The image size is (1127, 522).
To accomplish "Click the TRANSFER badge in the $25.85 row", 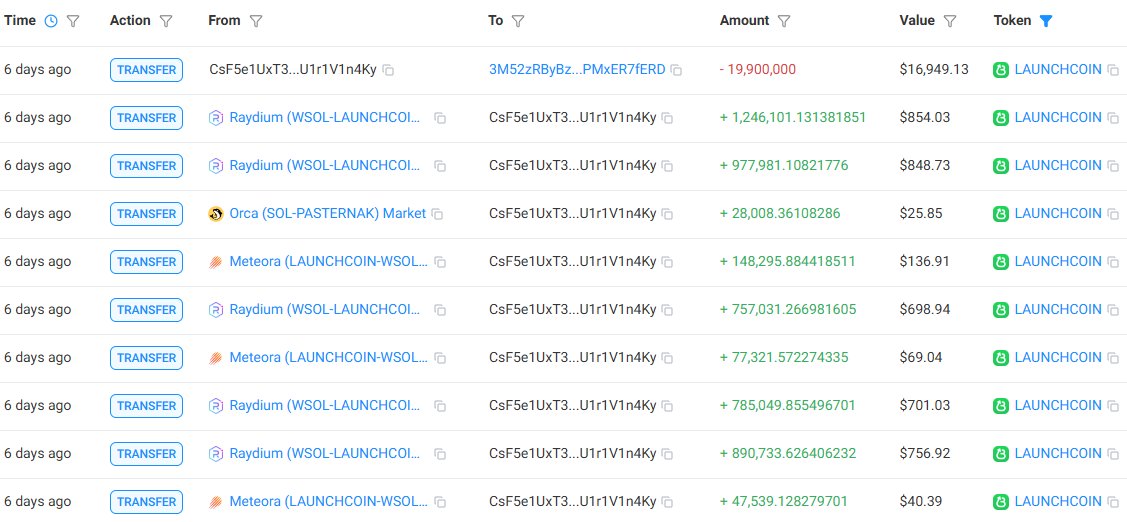I will [147, 214].
